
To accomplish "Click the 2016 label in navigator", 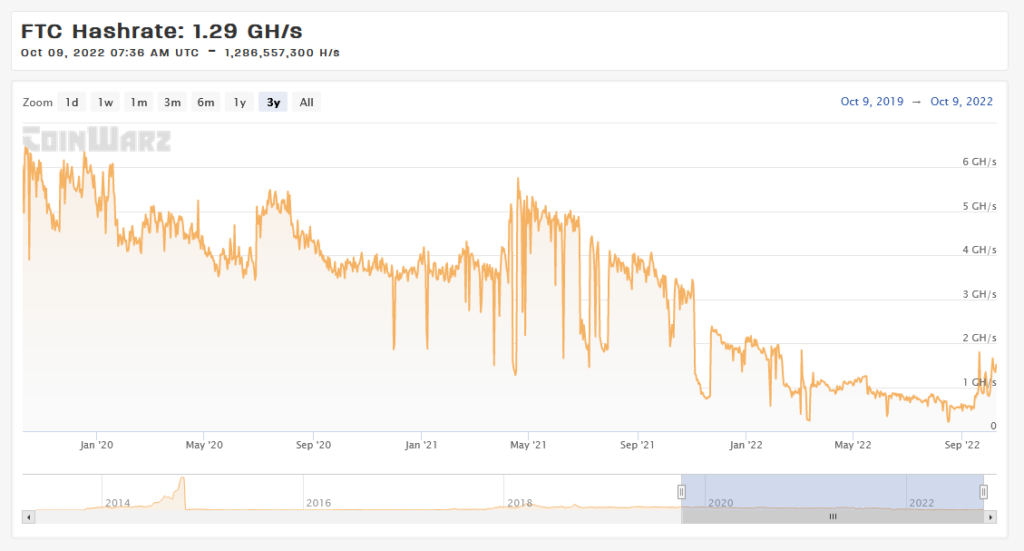I will tap(319, 503).
